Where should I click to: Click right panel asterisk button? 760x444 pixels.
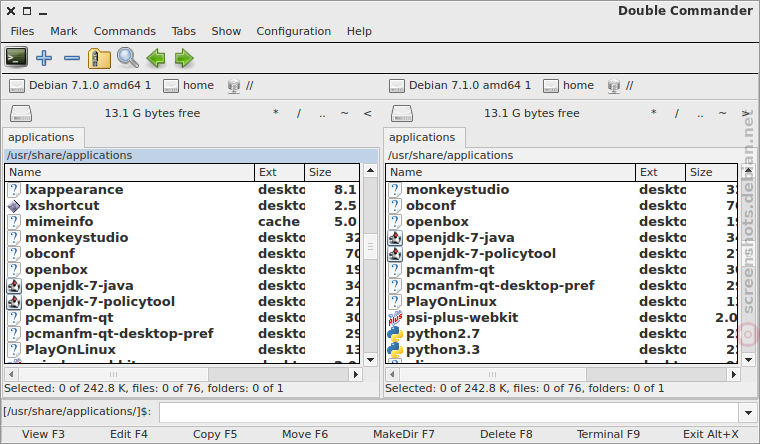pyautogui.click(x=654, y=113)
